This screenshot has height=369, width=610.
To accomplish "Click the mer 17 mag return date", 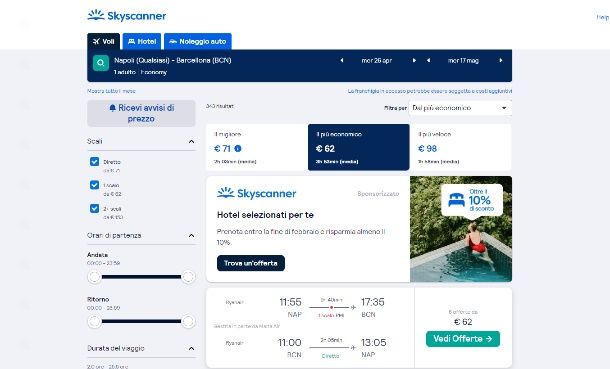I will pyautogui.click(x=463, y=60).
